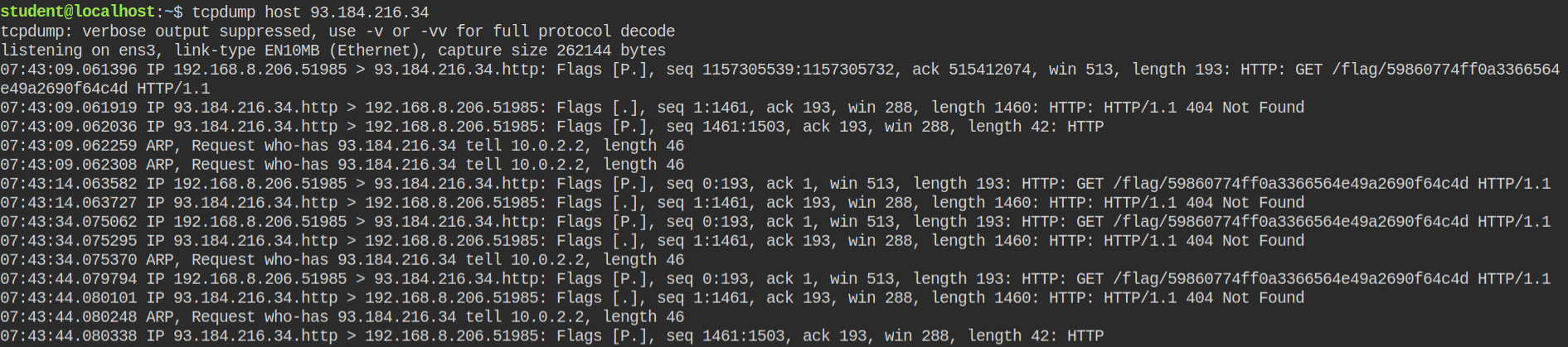The width and height of the screenshot is (1568, 347).
Task: Click the tcpdump host 93.184.216.34 command
Action: pyautogui.click(x=310, y=12)
